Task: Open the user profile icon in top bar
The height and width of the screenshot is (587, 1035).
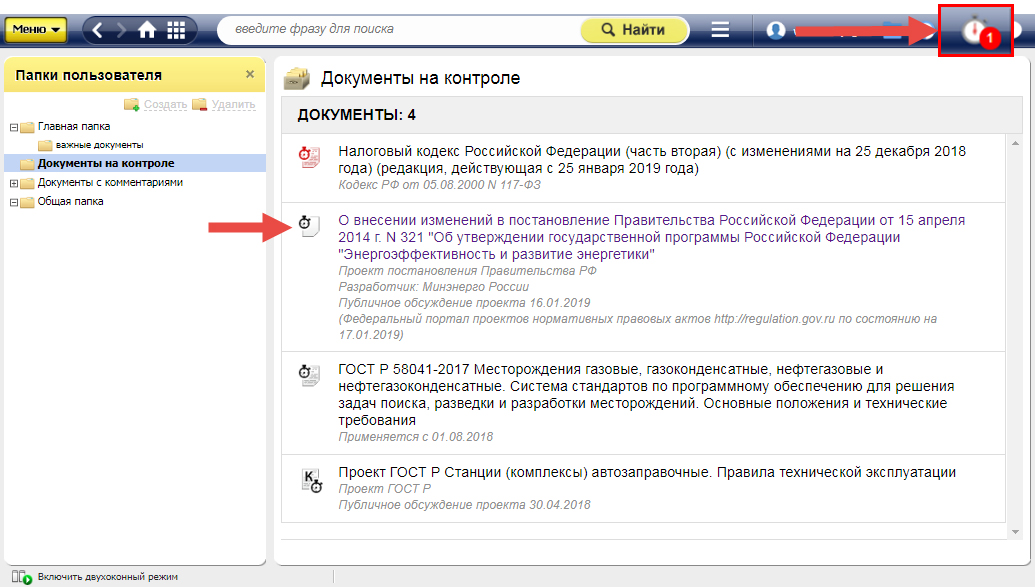Action: (x=776, y=30)
